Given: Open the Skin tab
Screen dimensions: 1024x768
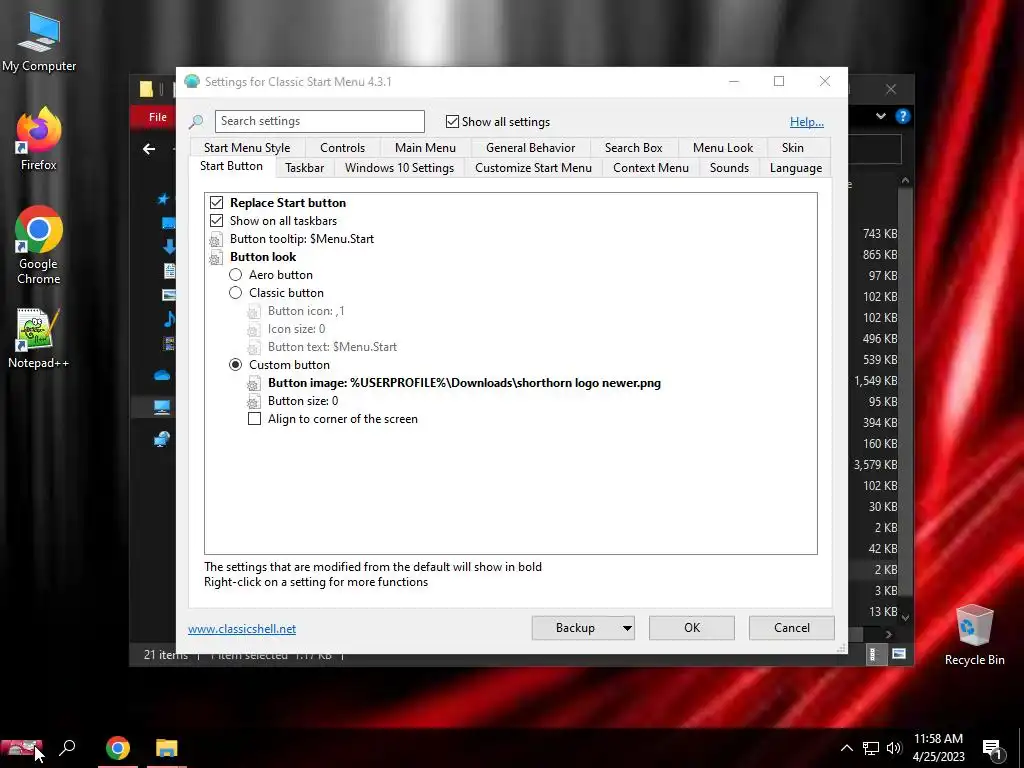Looking at the screenshot, I should pyautogui.click(x=792, y=148).
